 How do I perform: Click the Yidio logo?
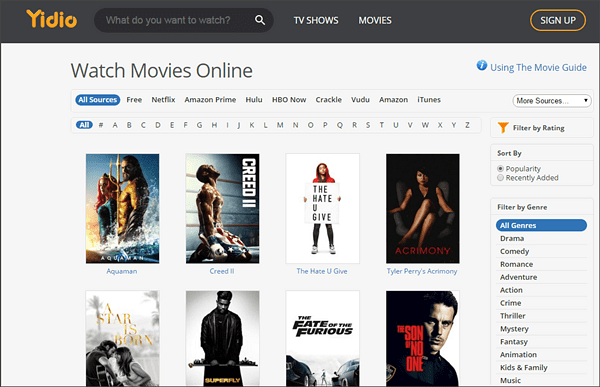(52, 19)
